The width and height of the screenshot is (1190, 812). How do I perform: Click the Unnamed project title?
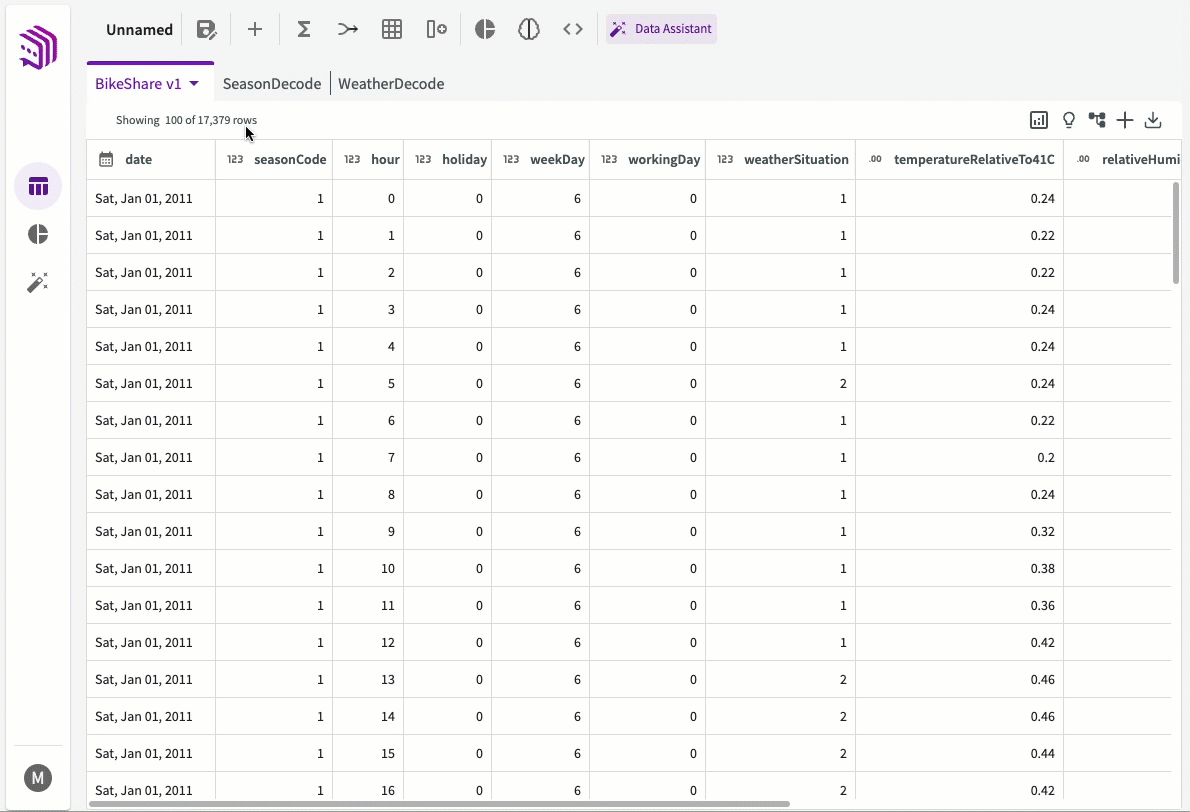point(140,30)
